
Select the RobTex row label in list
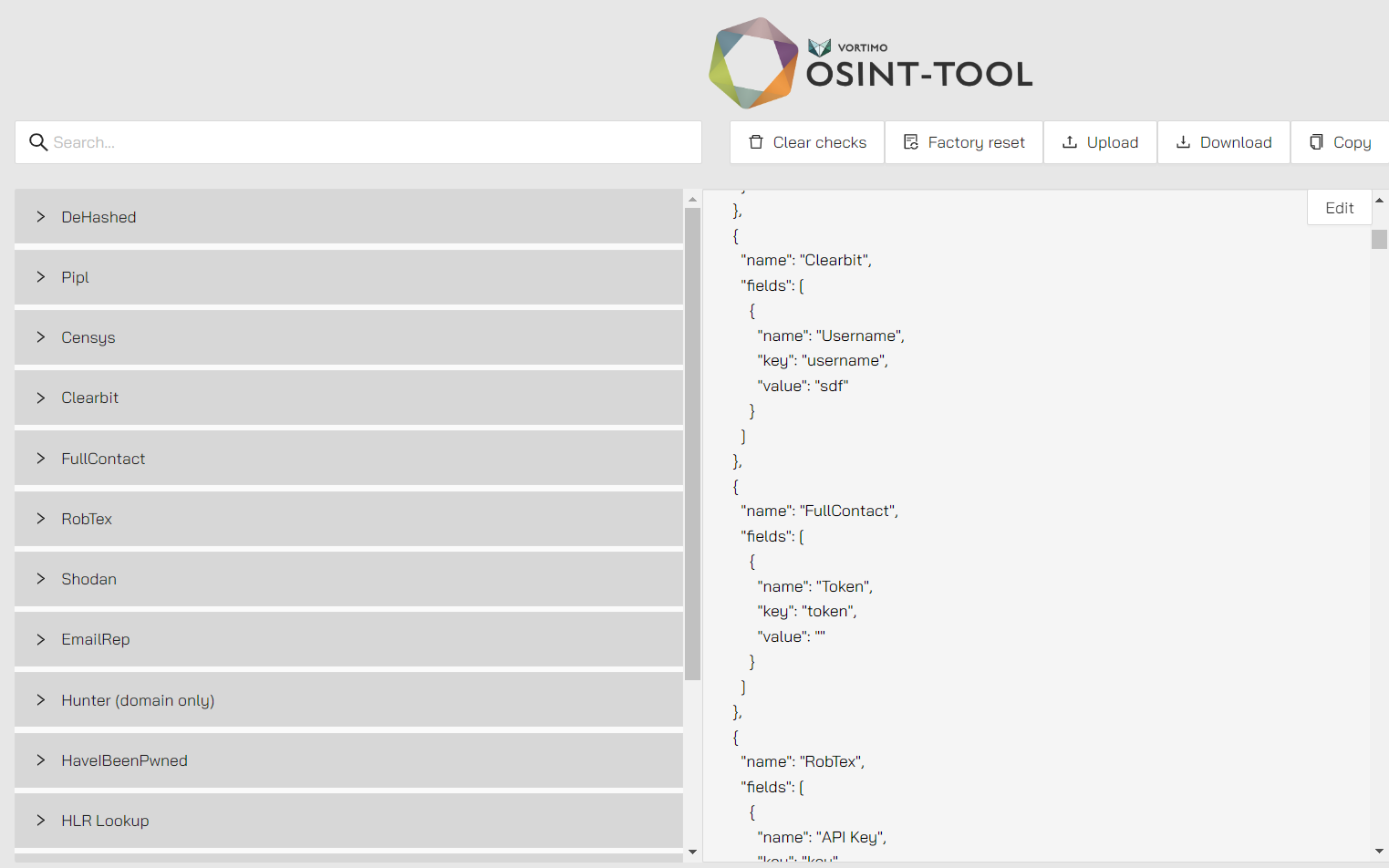click(x=87, y=519)
